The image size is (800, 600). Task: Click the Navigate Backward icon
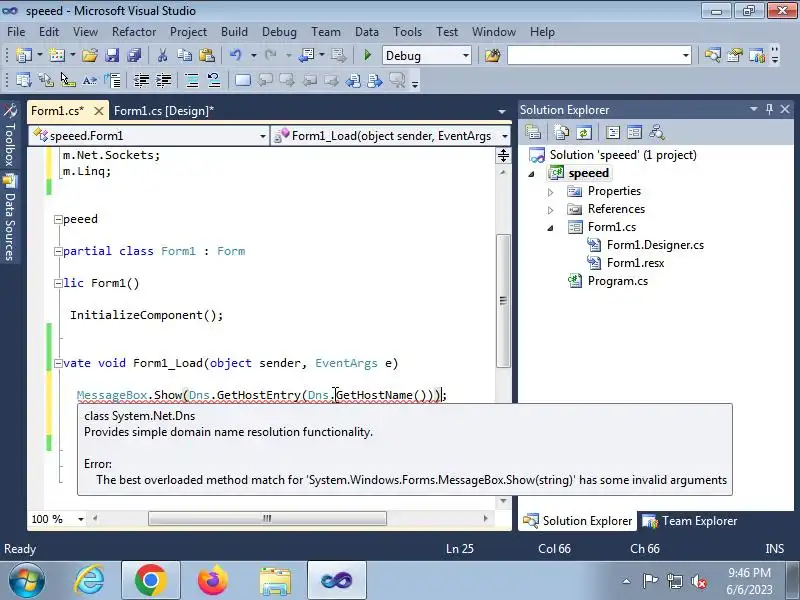(x=307, y=55)
